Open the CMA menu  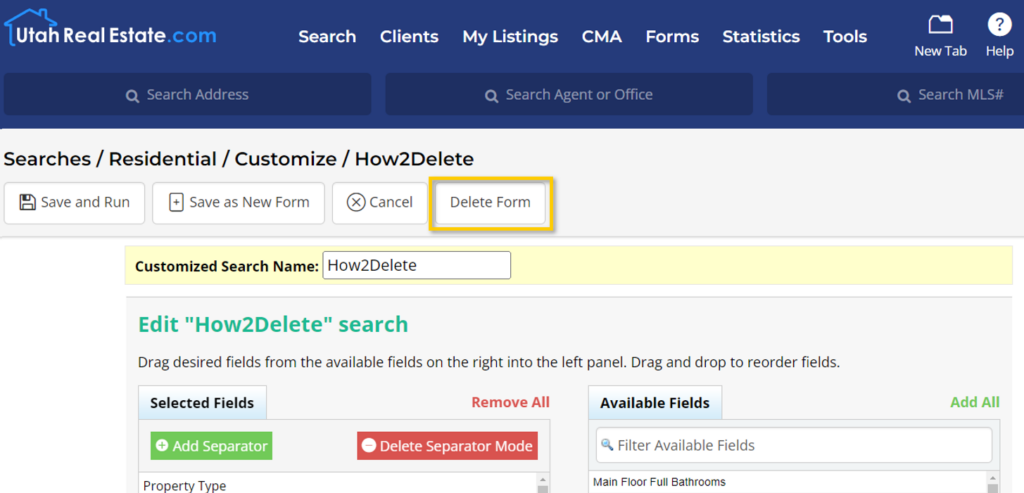602,36
